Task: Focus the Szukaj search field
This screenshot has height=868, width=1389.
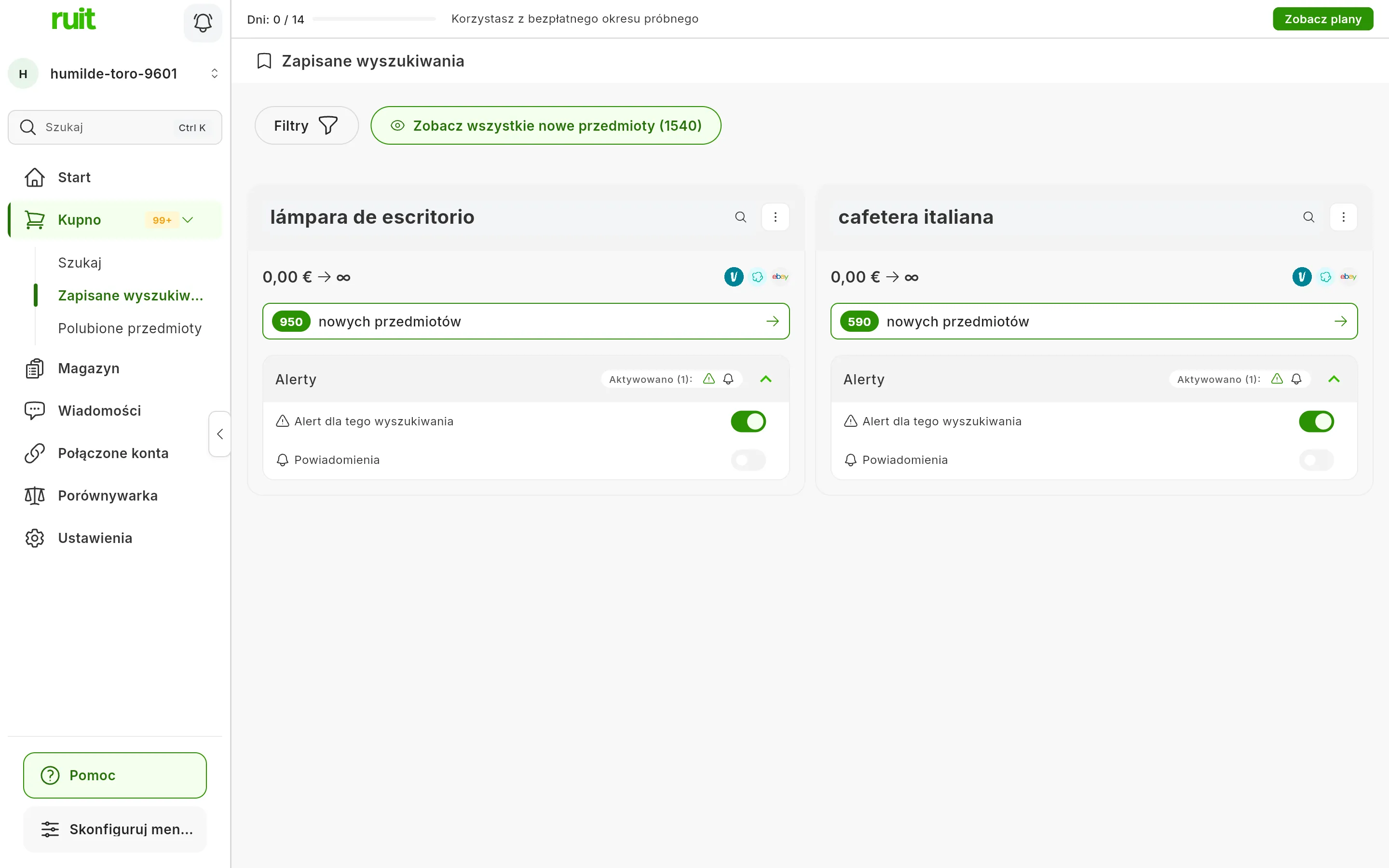Action: tap(115, 127)
